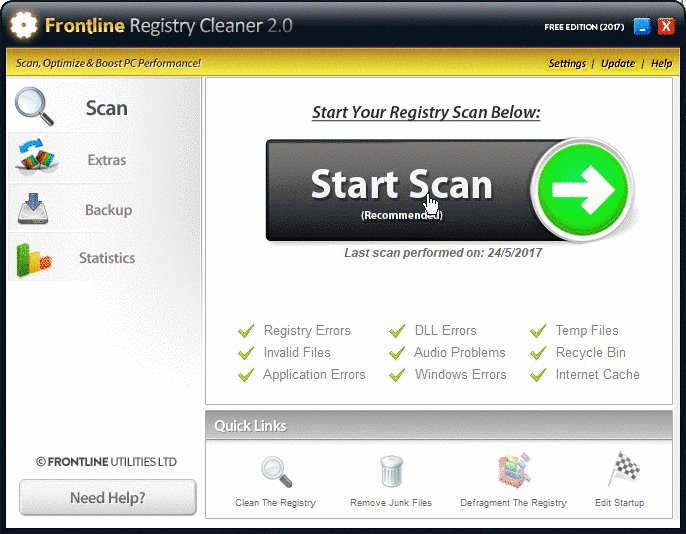This screenshot has height=534, width=686.
Task: Click the Defragment The Registry icon
Action: click(x=514, y=470)
